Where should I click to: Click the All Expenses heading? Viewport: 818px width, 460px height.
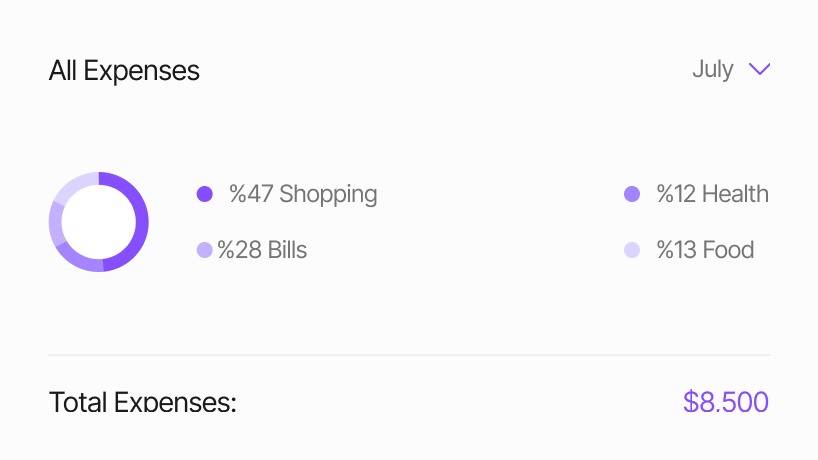(124, 71)
